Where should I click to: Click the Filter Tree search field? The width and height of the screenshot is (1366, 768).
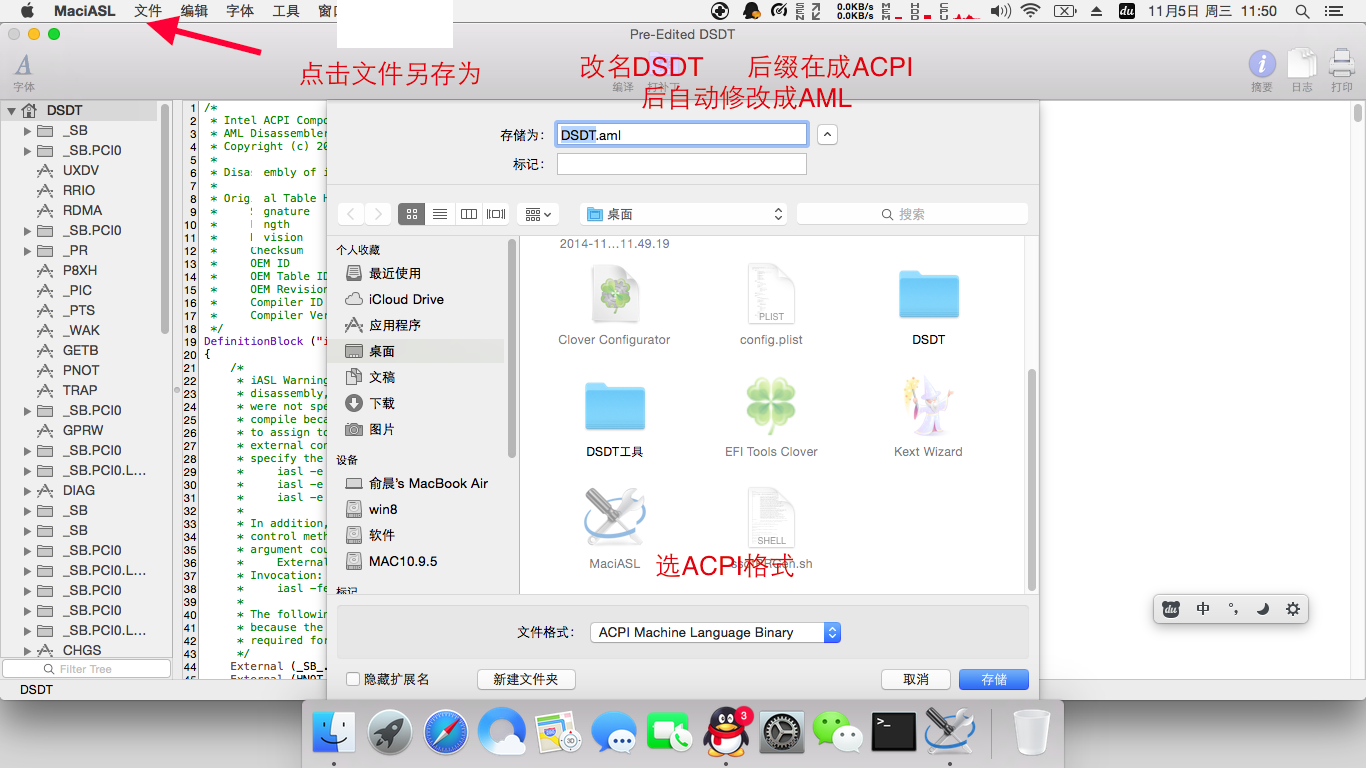tap(85, 668)
